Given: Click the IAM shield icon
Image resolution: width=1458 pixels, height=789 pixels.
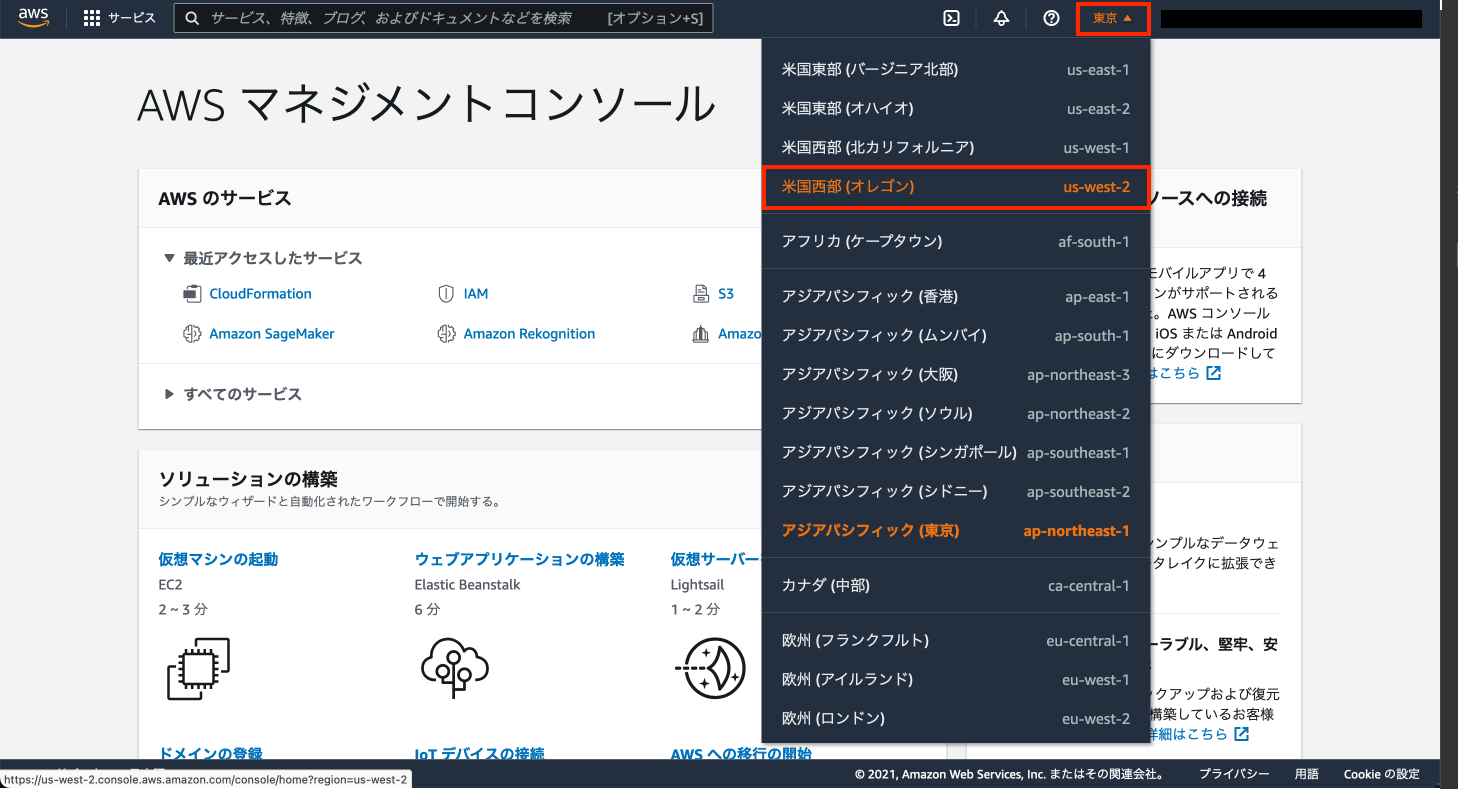Looking at the screenshot, I should tap(446, 294).
